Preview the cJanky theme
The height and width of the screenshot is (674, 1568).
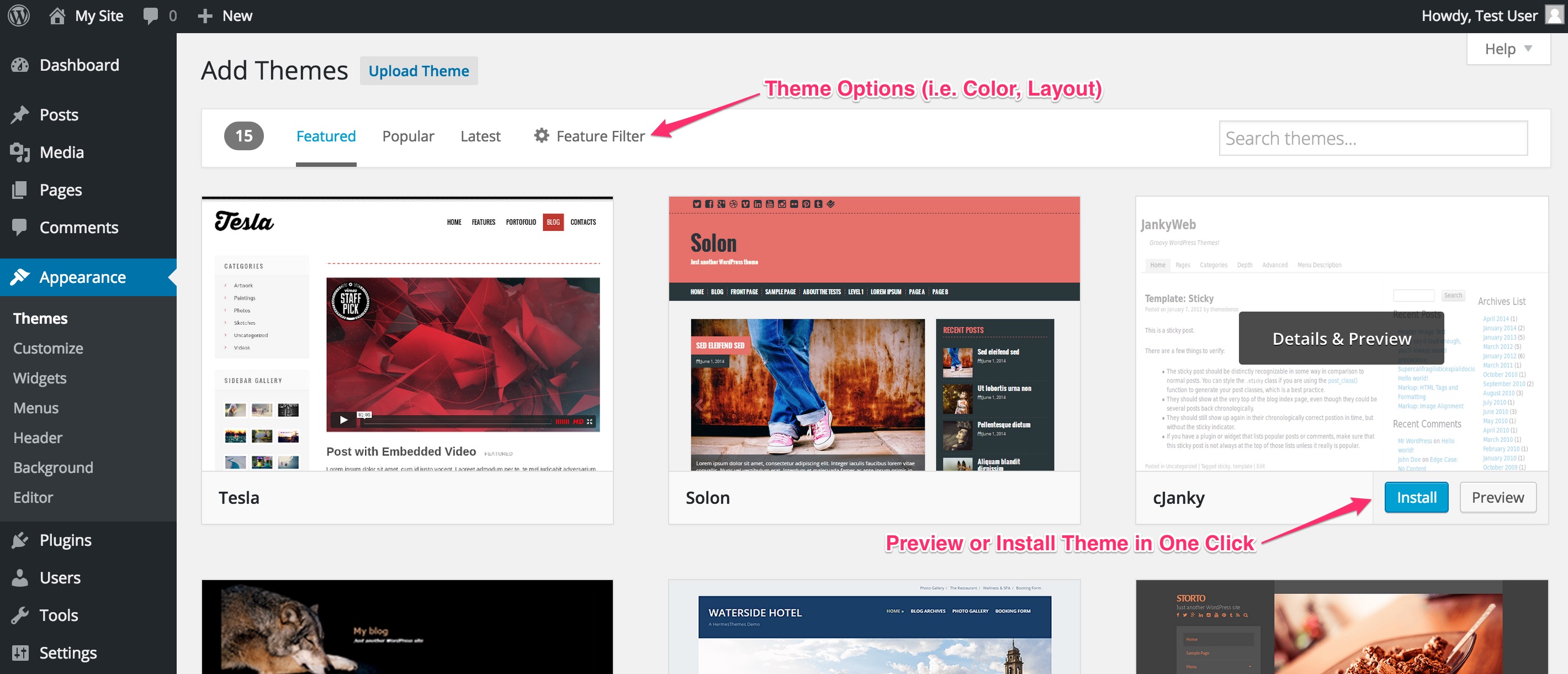1497,497
